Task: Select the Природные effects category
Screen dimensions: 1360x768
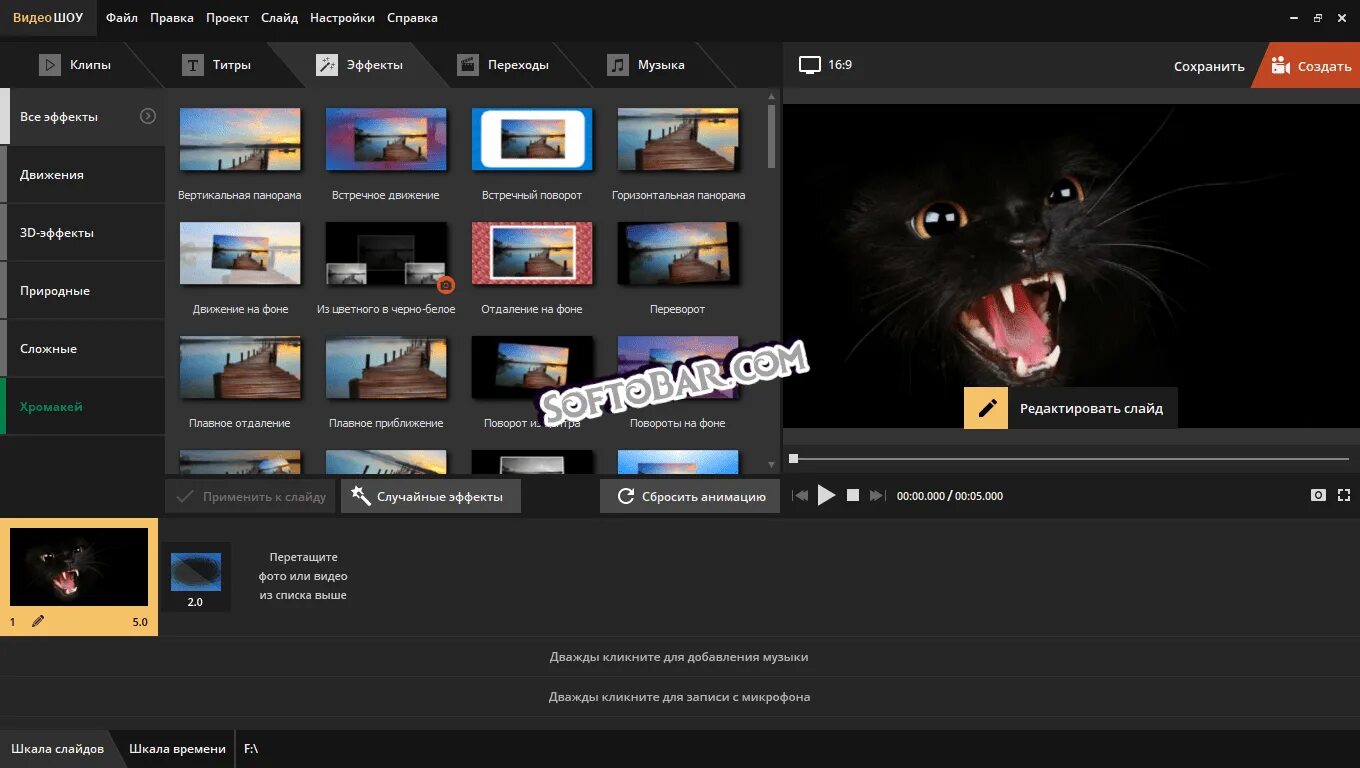Action: (83, 291)
